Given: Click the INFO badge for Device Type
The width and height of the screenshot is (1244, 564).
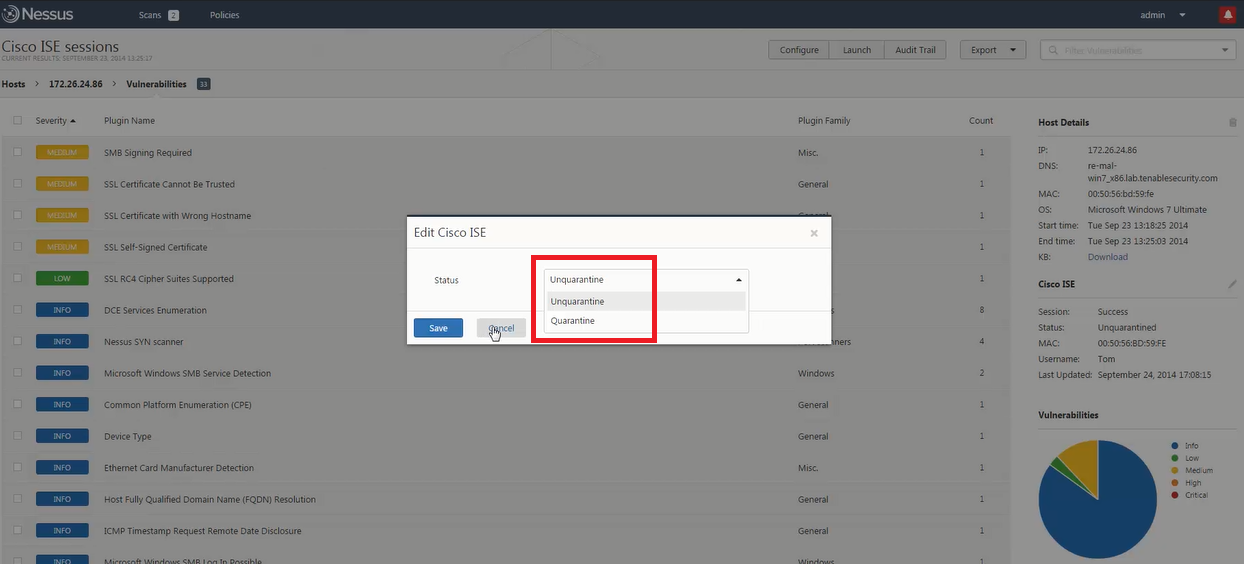Looking at the screenshot, I should tap(62, 437).
